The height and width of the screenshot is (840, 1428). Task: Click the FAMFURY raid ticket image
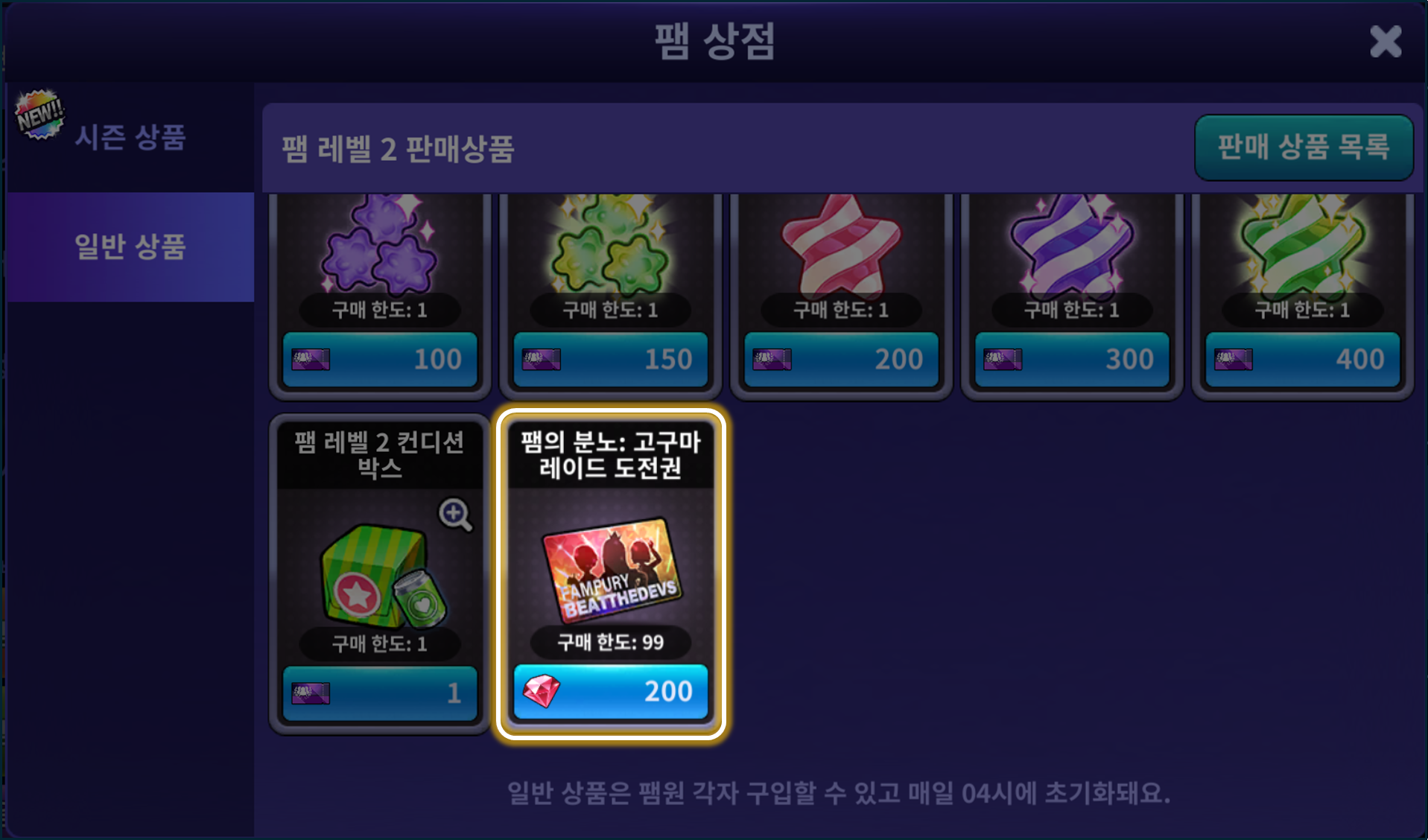(610, 570)
